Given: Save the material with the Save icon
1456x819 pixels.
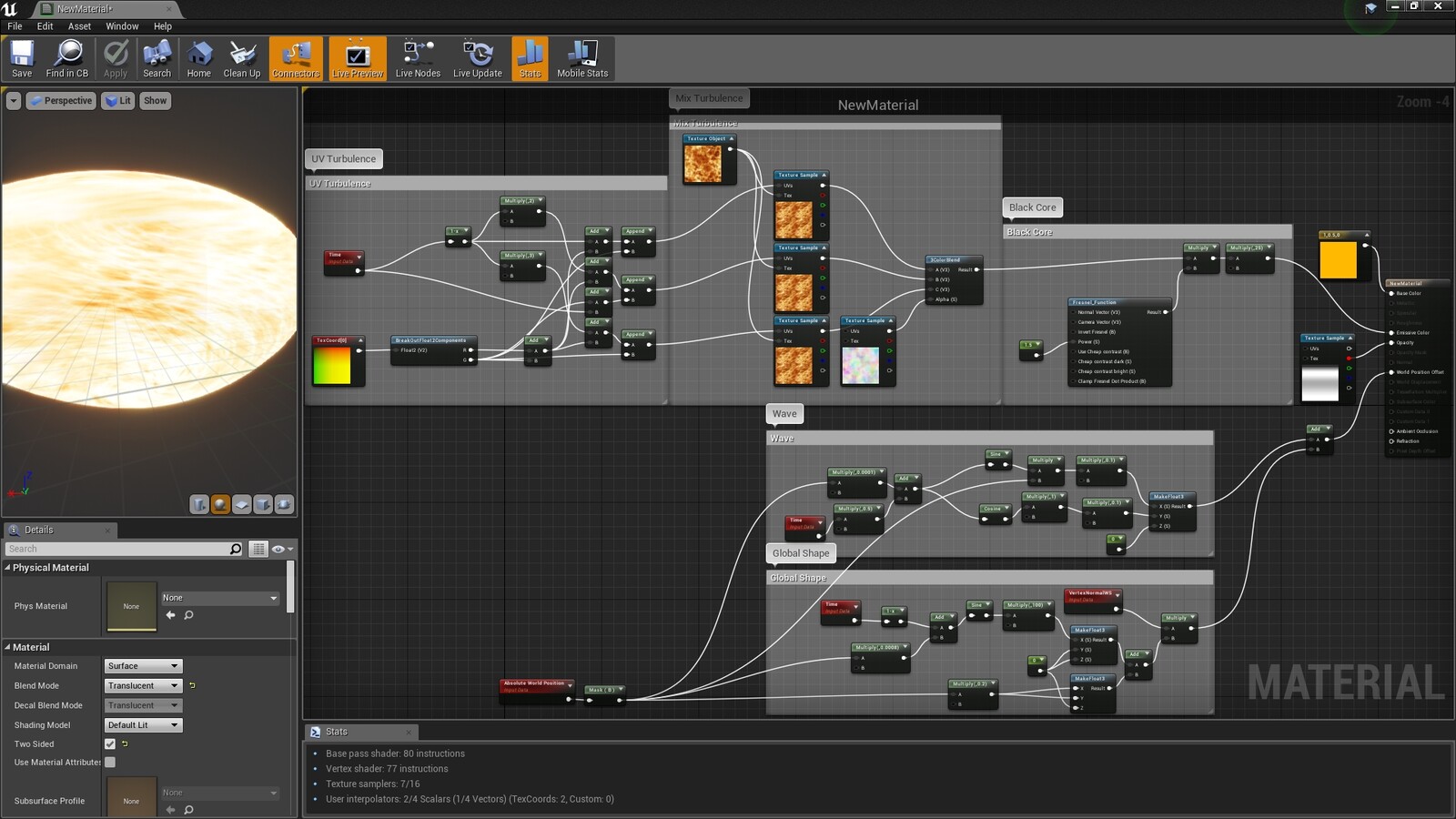Looking at the screenshot, I should point(22,58).
